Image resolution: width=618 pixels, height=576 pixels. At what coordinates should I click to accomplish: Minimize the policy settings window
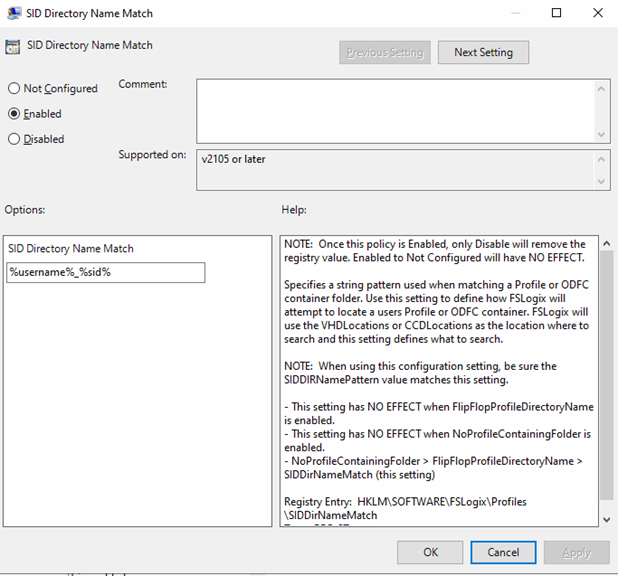(x=511, y=13)
